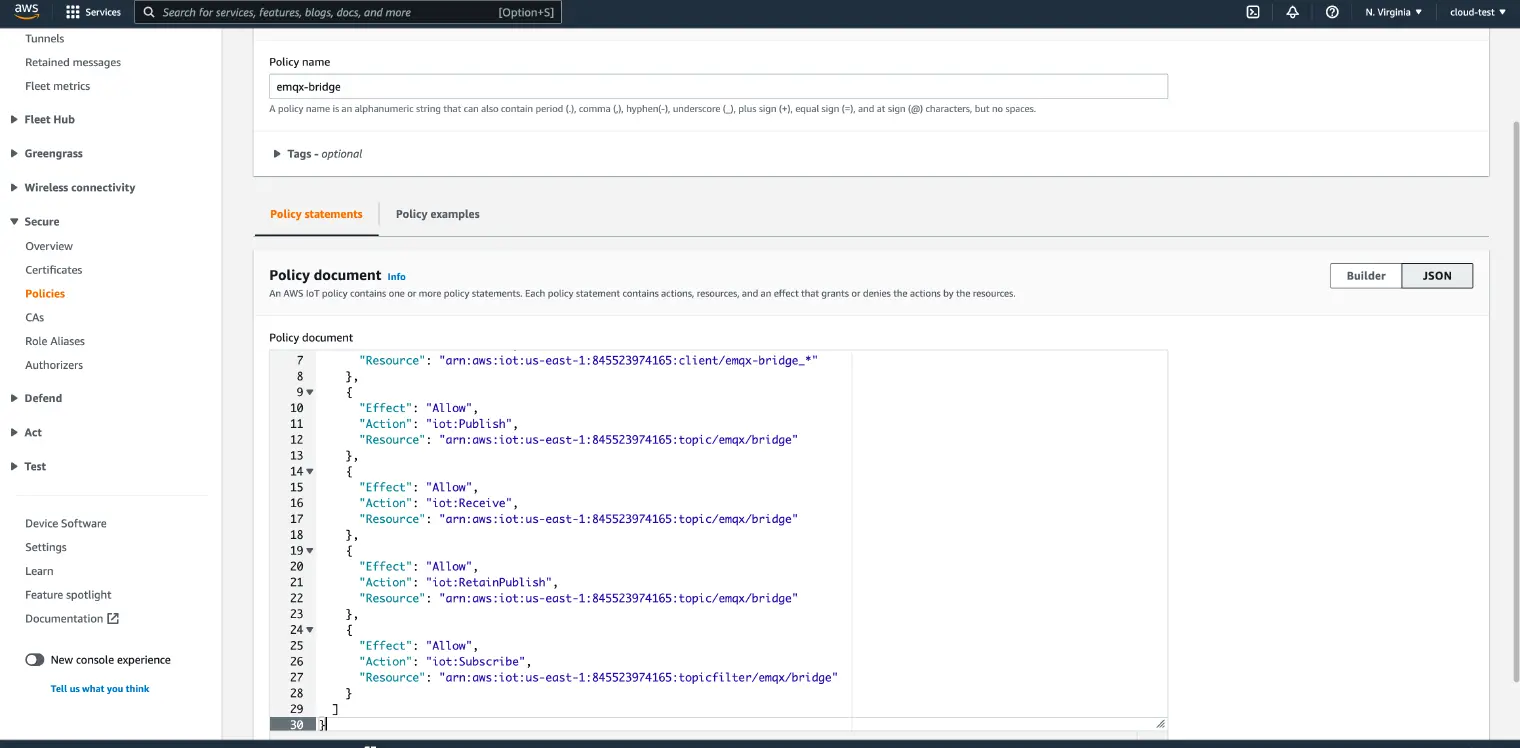This screenshot has height=748, width=1520.
Task: Open the Secure Overview page
Action: click(x=49, y=246)
